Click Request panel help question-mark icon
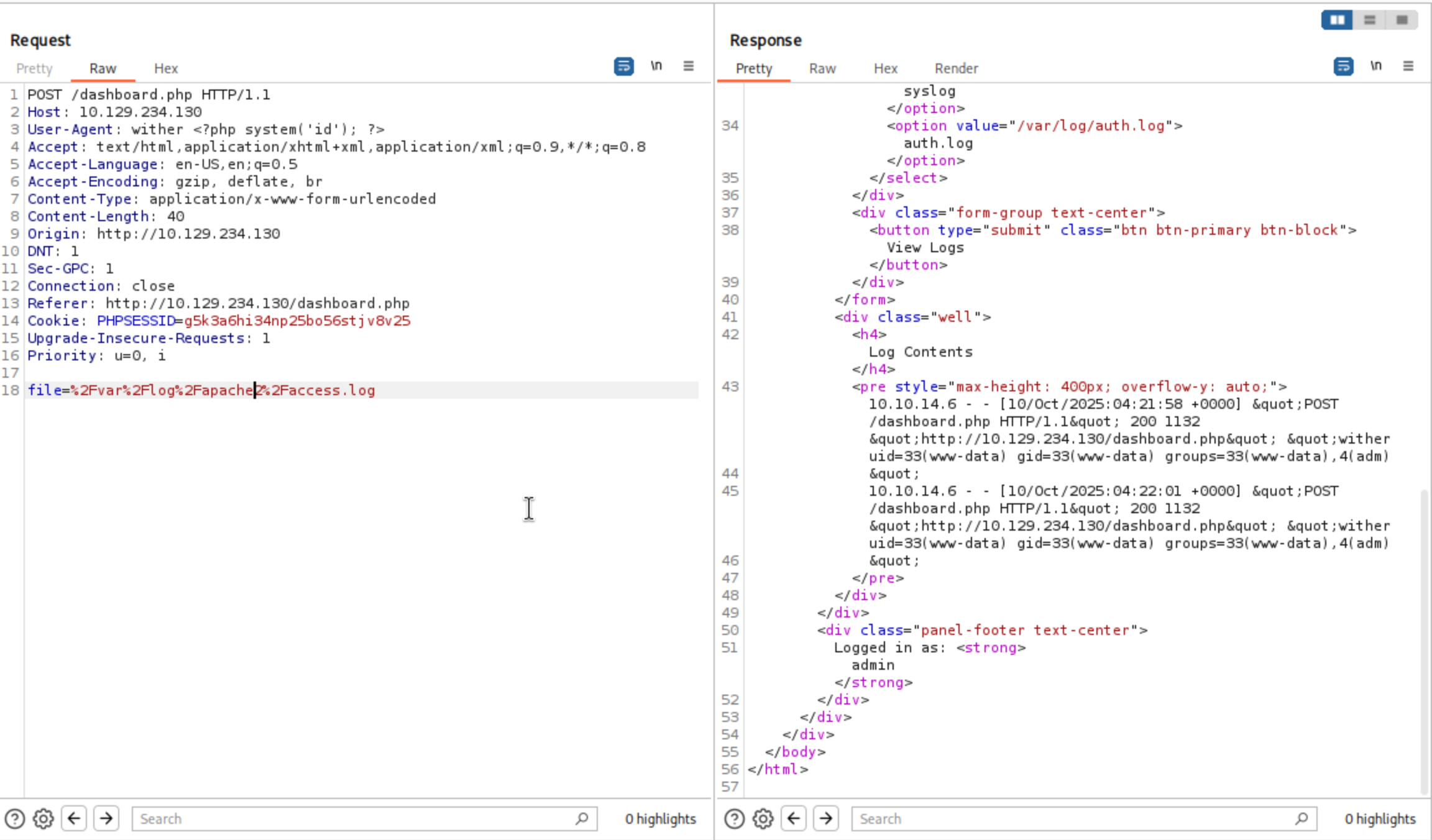Image resolution: width=1432 pixels, height=840 pixels. [x=15, y=819]
